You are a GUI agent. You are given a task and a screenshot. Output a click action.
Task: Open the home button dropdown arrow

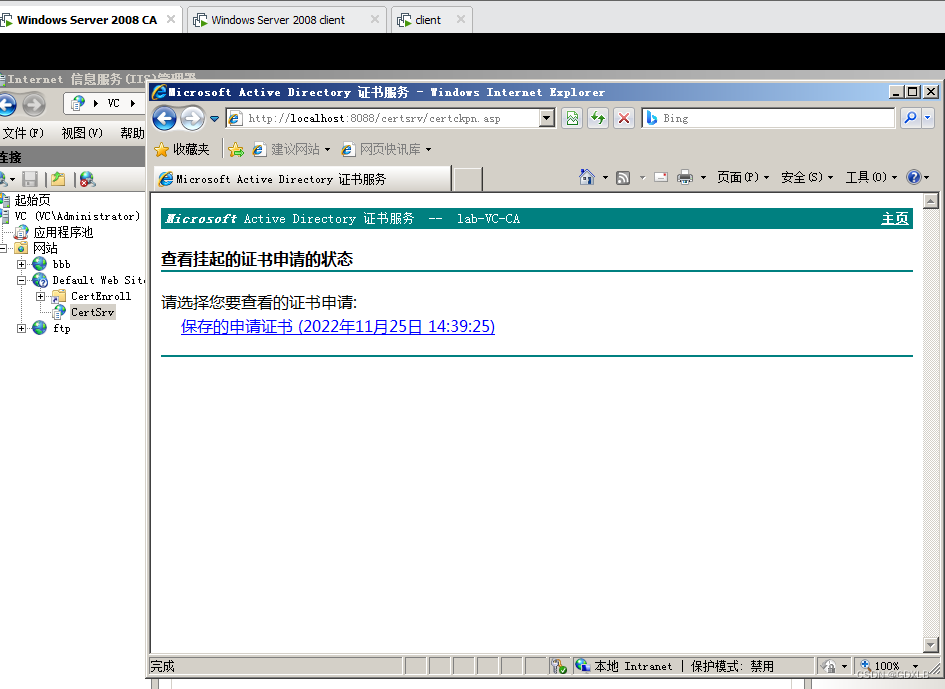605,177
